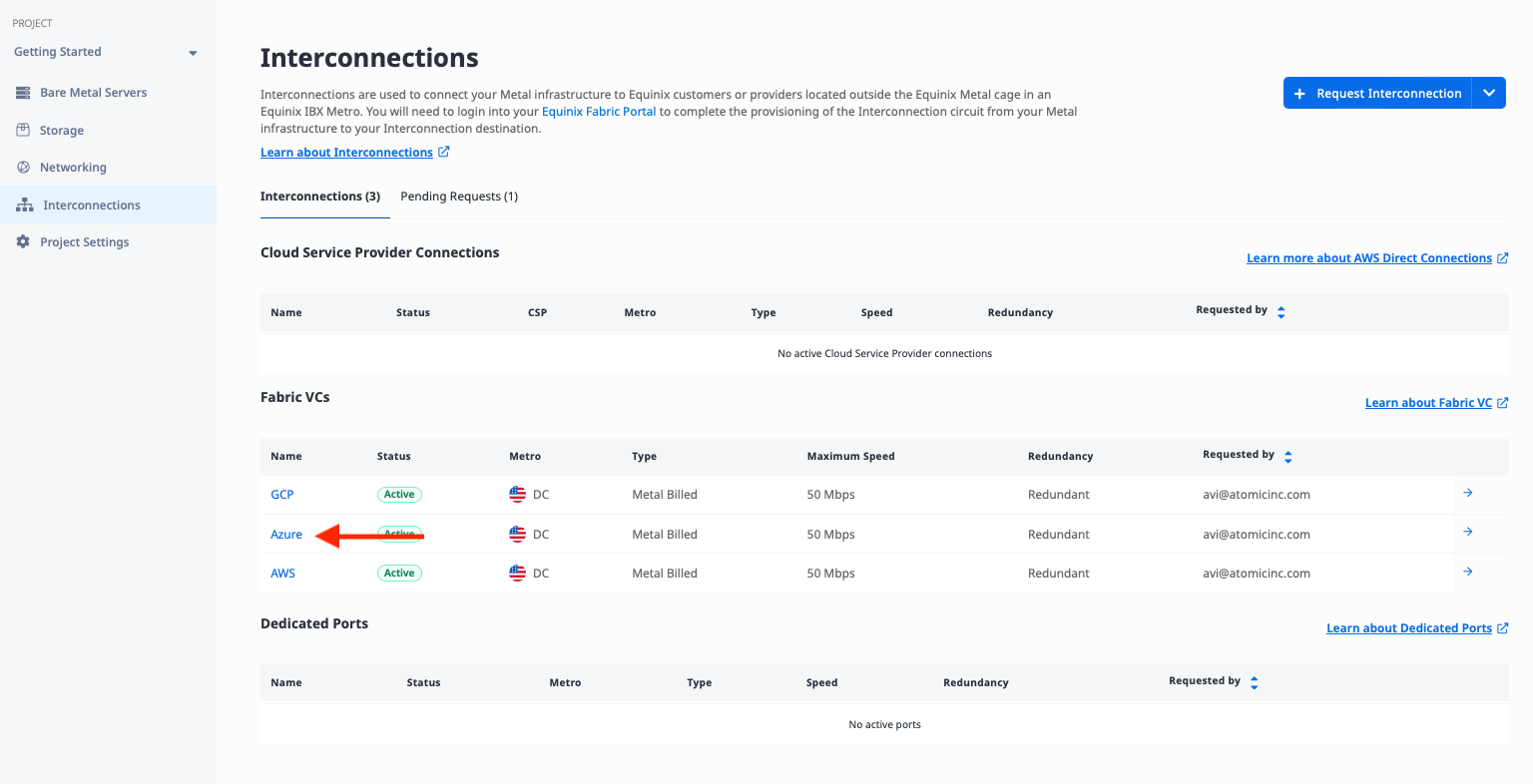Click external-link icon beside Learn about Dedicated Ports
Image resolution: width=1533 pixels, height=784 pixels.
(x=1503, y=628)
